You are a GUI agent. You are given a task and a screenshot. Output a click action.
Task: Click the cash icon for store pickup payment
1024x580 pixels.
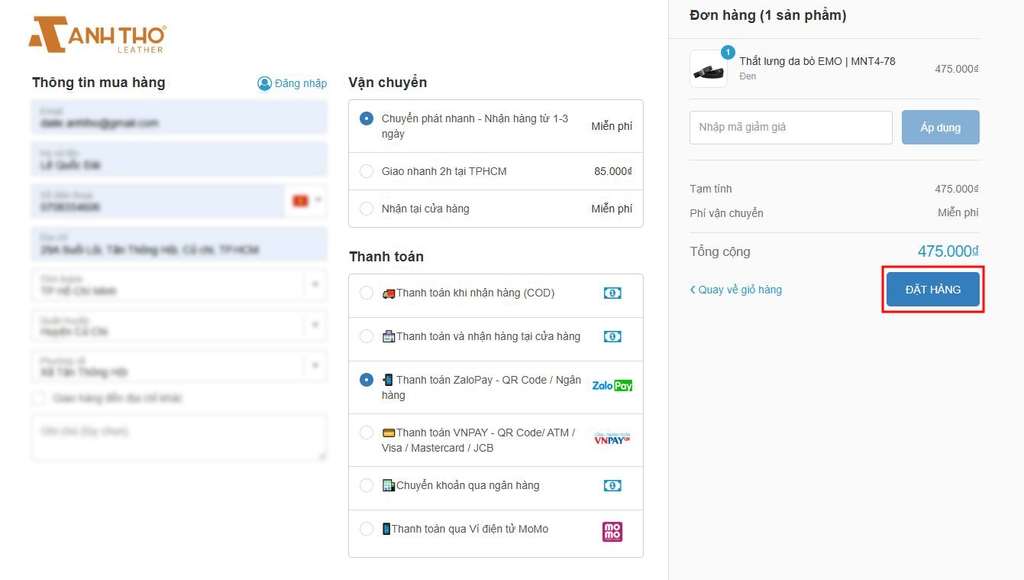612,336
